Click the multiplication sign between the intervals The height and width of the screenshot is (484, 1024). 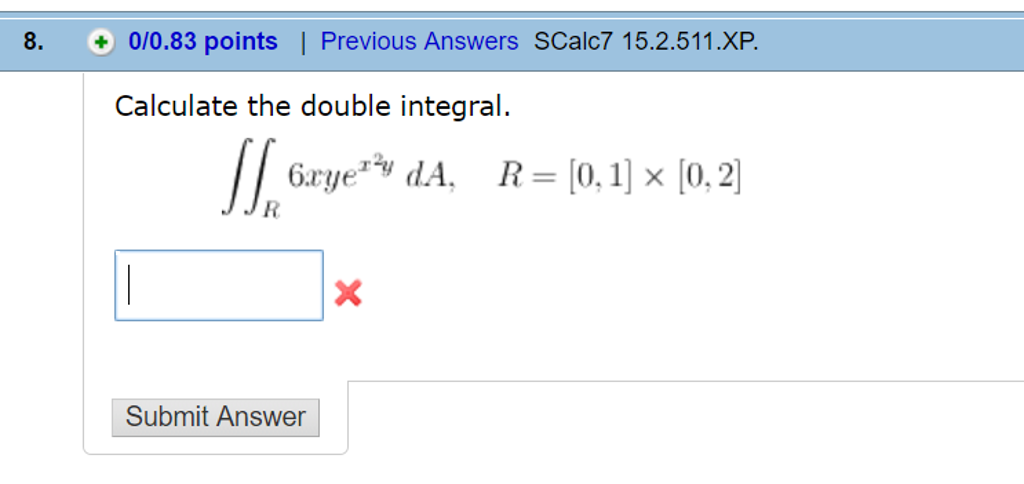654,178
